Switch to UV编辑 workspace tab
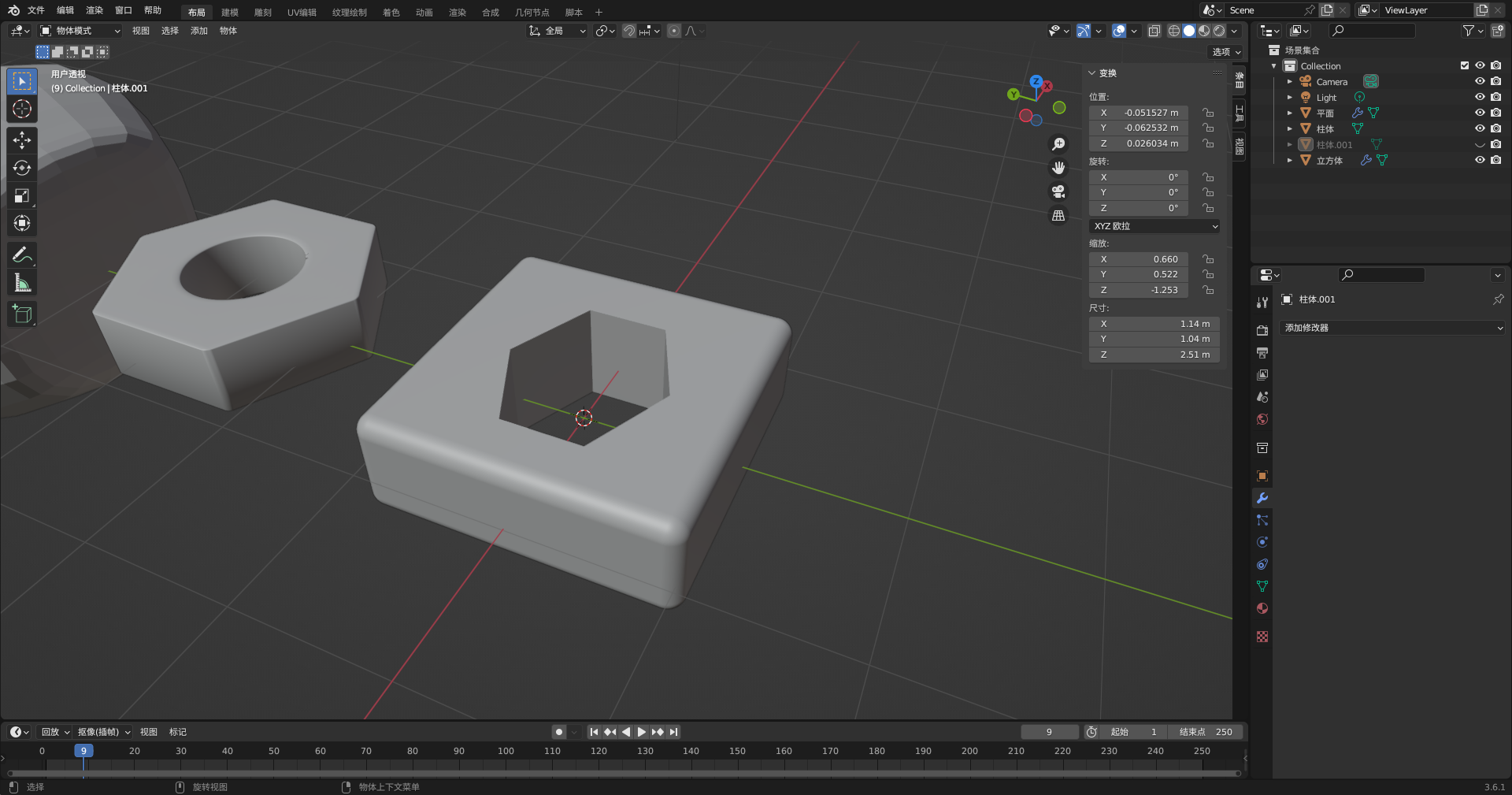This screenshot has height=795, width=1512. click(302, 12)
